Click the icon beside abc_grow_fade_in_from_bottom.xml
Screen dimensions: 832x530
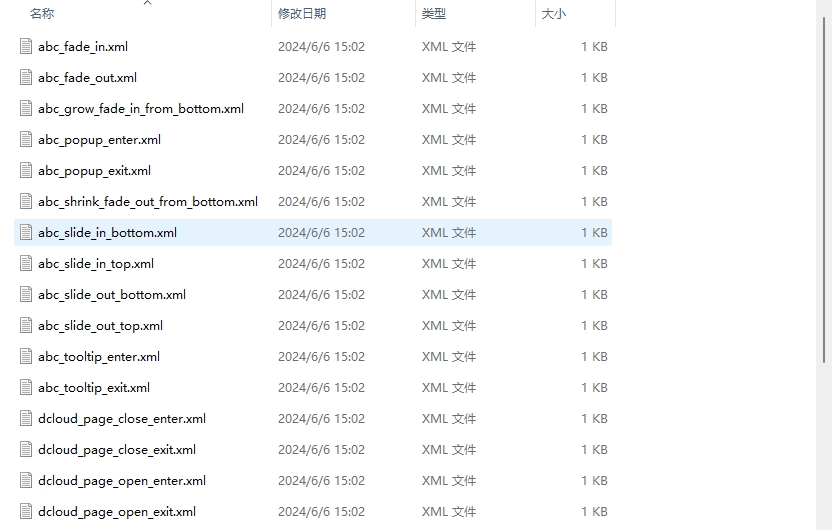26,109
